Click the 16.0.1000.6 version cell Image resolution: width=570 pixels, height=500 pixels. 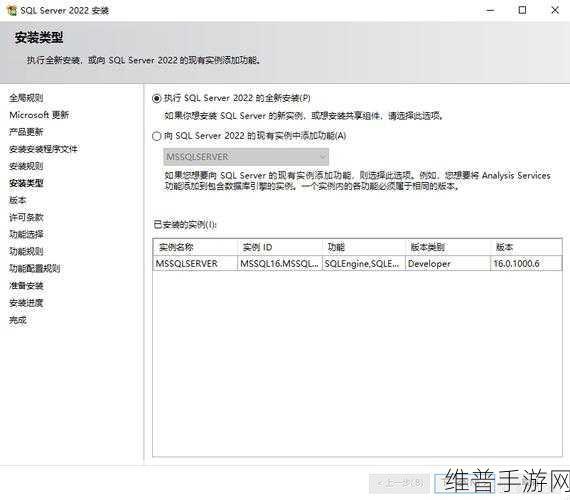tap(526, 264)
